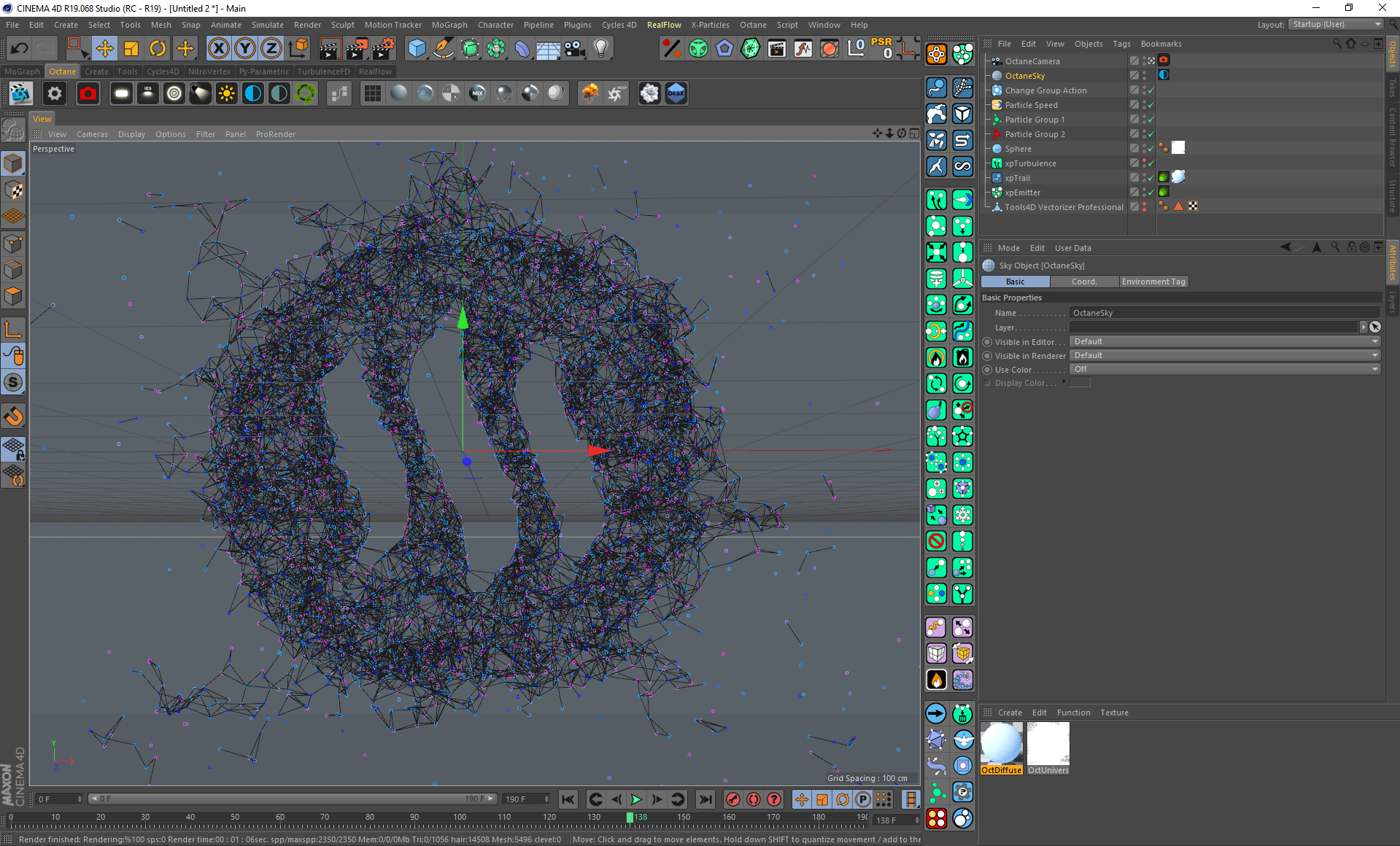Click Name field containing OctaneSky
The height and width of the screenshot is (846, 1400).
1225,313
